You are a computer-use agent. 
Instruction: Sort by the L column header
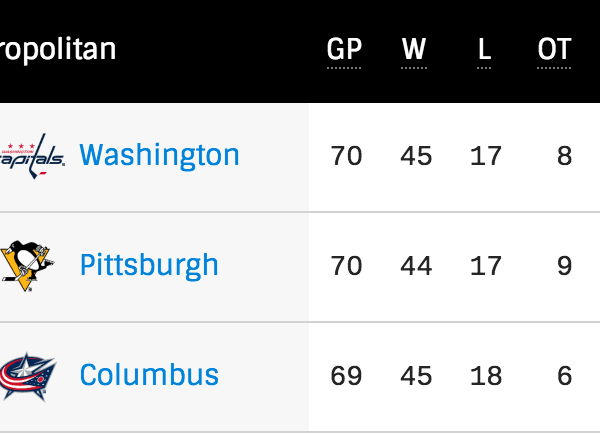click(x=484, y=49)
